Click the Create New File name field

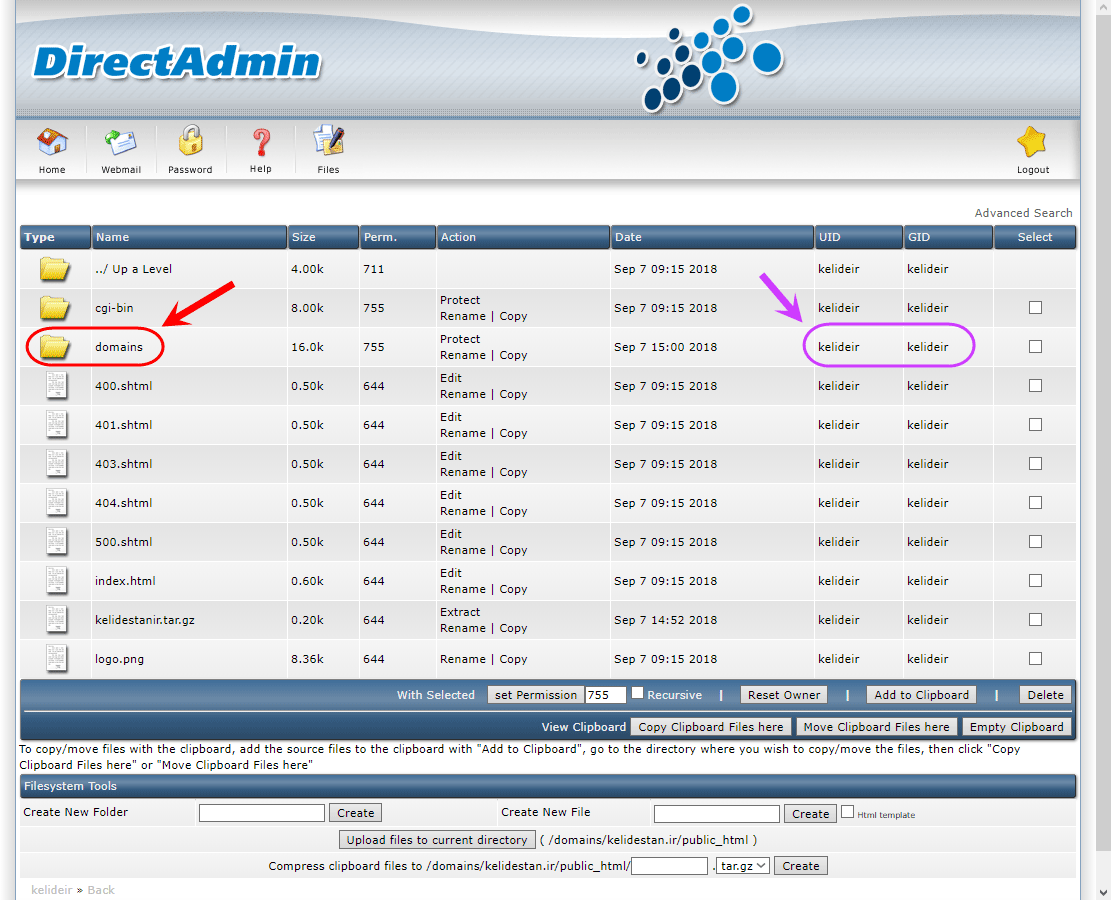pos(716,814)
